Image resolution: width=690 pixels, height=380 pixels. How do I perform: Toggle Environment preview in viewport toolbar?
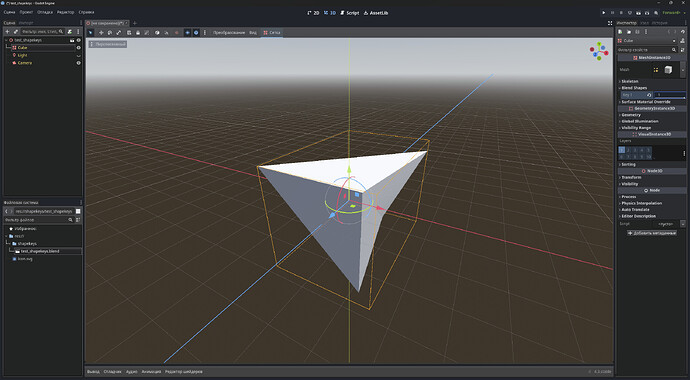click(196, 33)
